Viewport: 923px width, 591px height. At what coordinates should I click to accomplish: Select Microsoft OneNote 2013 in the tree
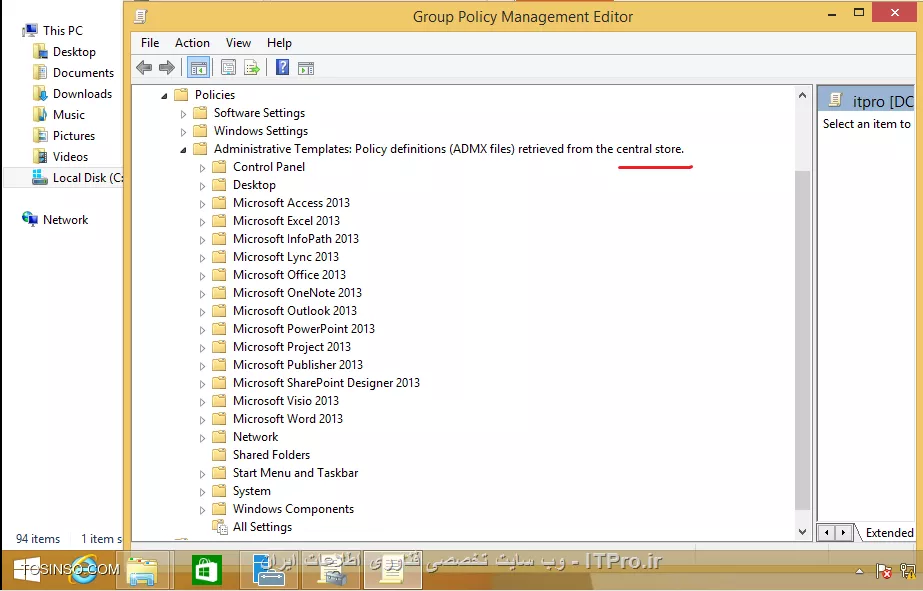pos(297,293)
